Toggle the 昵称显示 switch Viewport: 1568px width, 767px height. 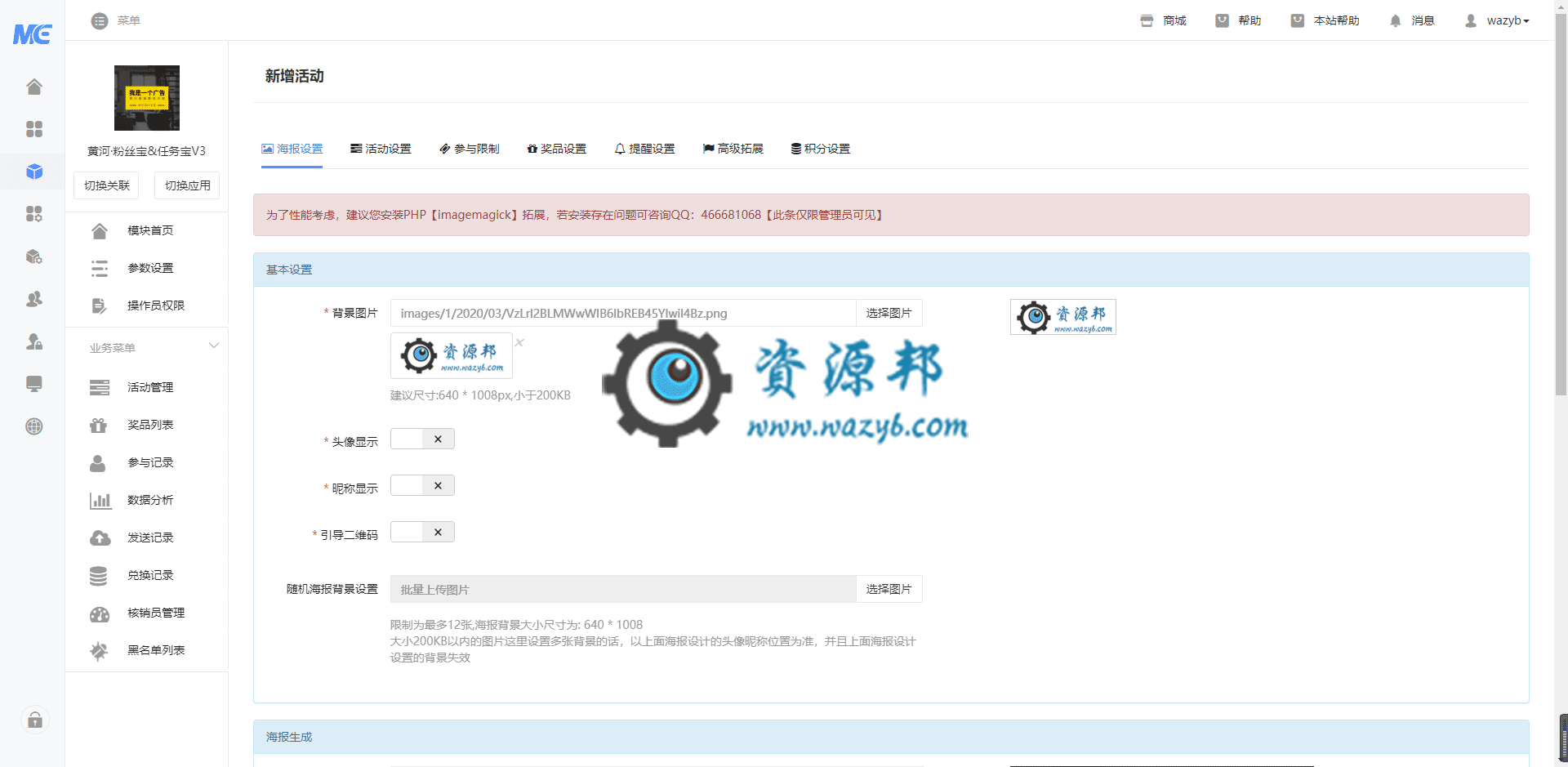422,486
